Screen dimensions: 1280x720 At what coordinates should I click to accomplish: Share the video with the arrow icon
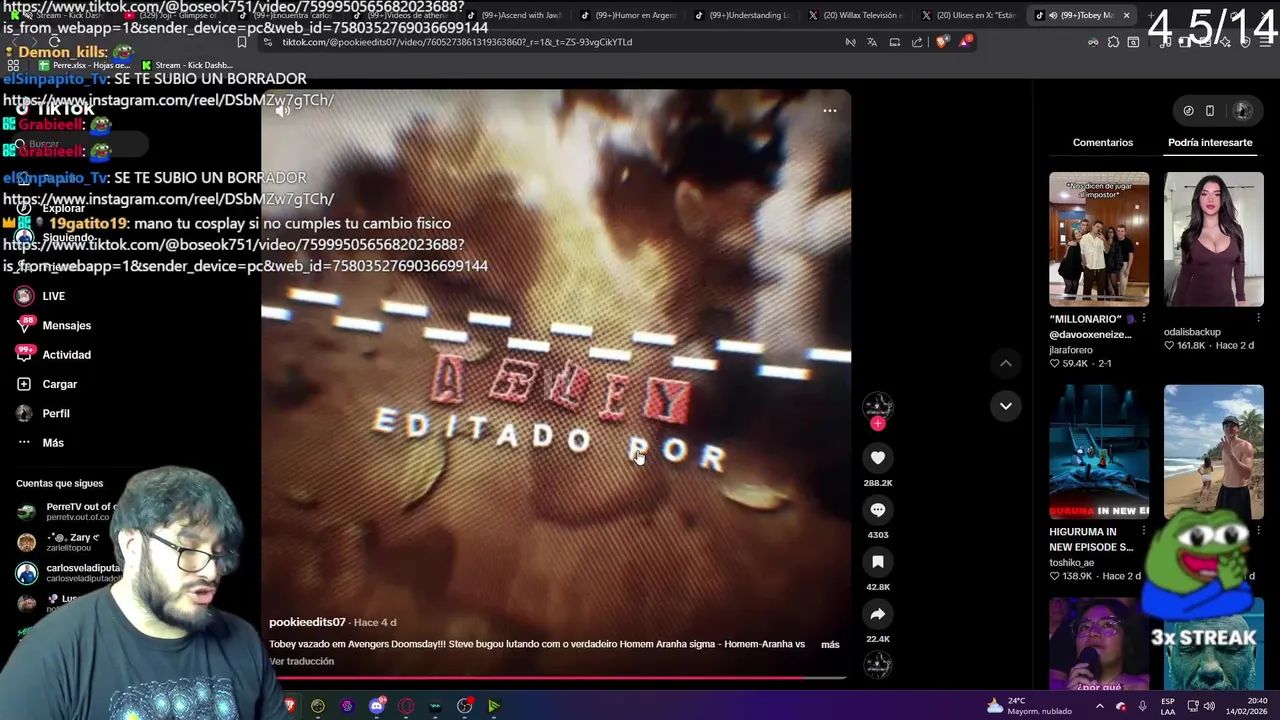(877, 614)
